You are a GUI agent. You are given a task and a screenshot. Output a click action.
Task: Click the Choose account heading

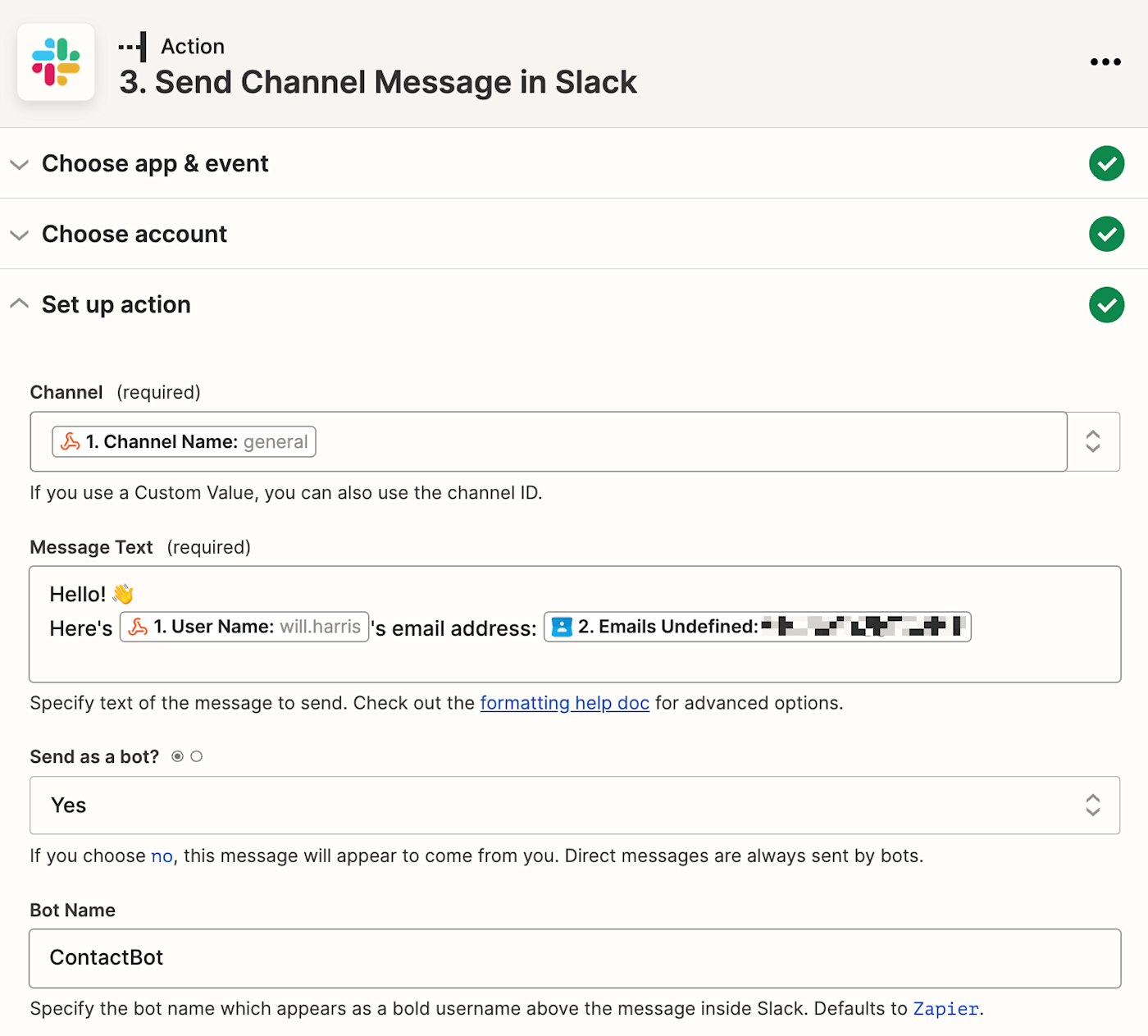[134, 234]
